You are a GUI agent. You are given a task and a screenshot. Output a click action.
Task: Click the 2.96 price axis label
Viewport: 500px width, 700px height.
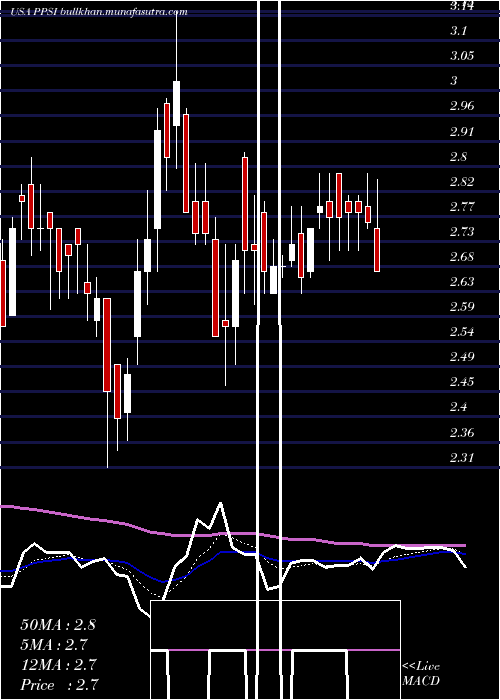pyautogui.click(x=462, y=106)
